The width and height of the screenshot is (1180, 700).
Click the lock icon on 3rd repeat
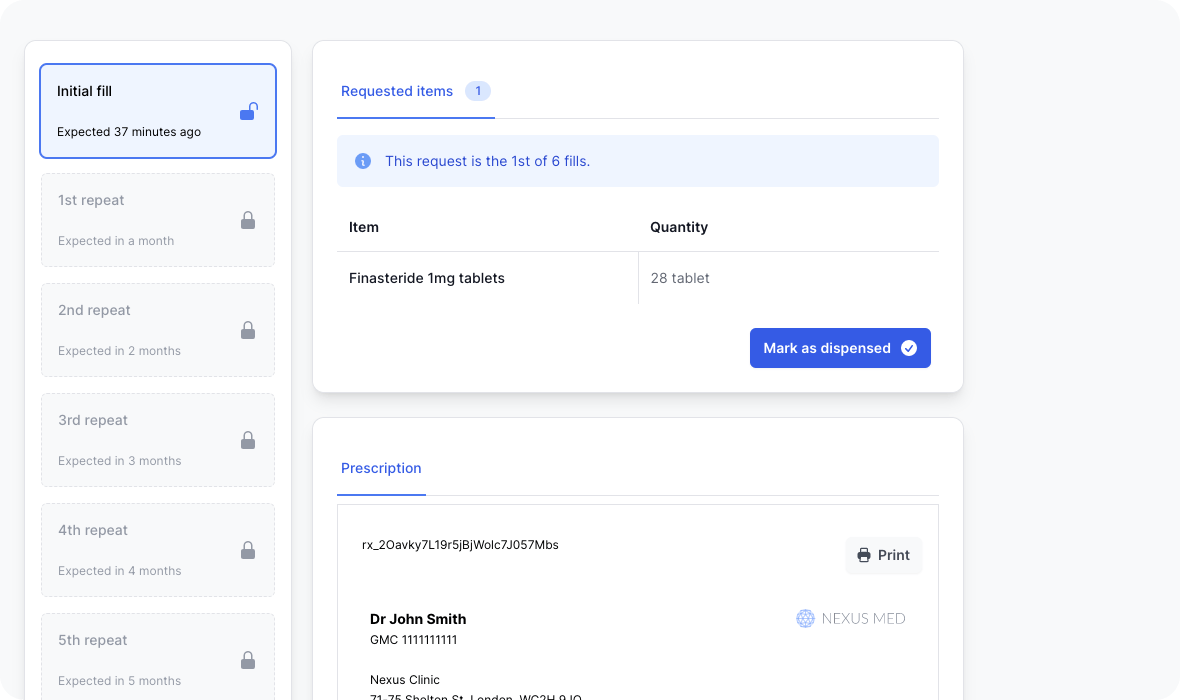[248, 440]
